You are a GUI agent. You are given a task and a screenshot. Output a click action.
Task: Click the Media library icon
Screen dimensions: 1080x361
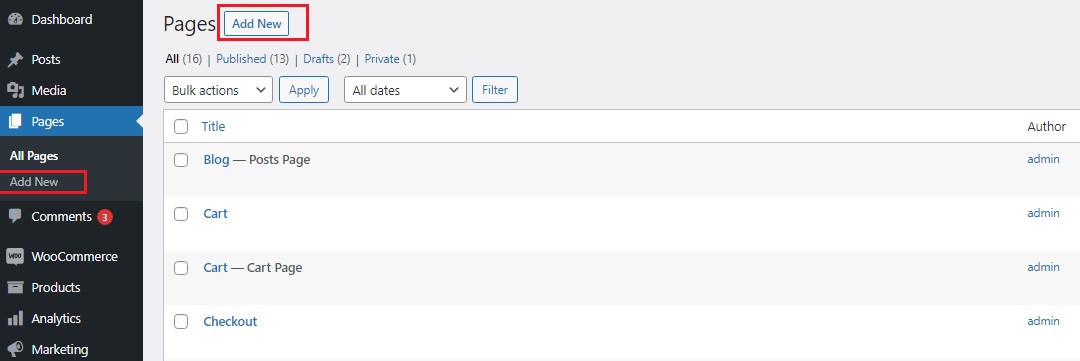pos(15,90)
